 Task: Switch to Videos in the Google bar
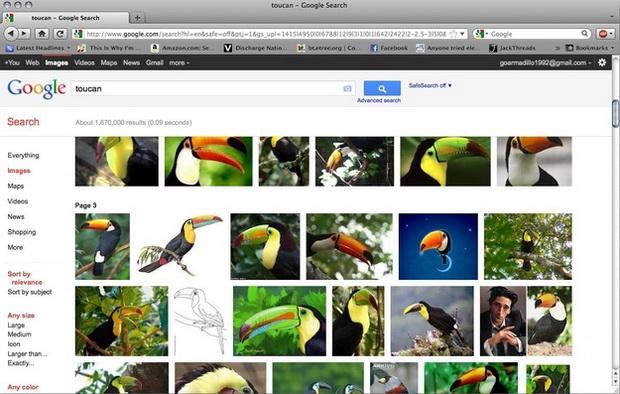click(84, 63)
